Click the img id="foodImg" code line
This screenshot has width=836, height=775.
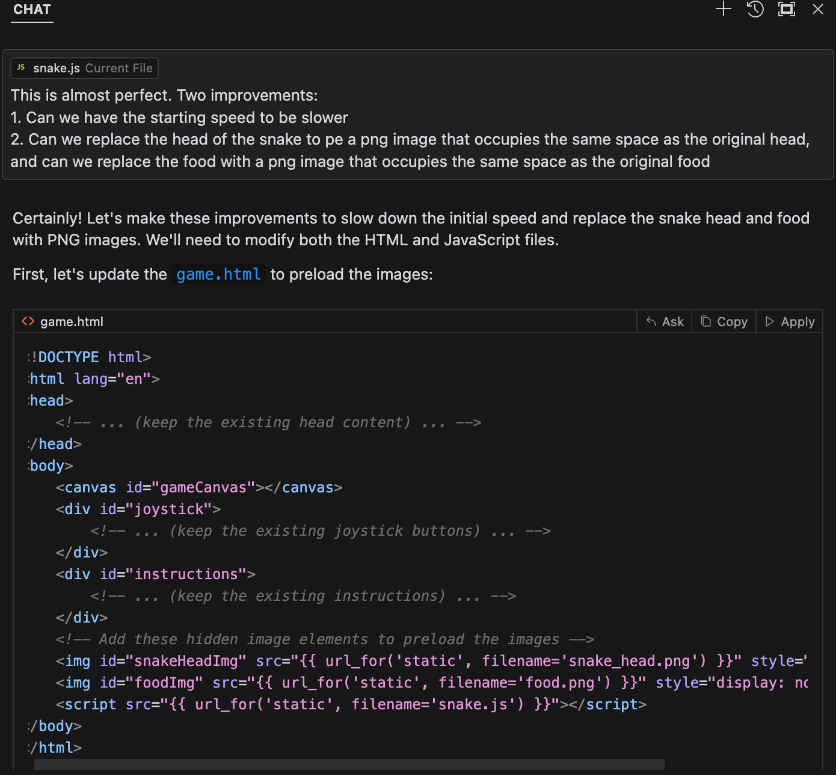[x=431, y=683]
